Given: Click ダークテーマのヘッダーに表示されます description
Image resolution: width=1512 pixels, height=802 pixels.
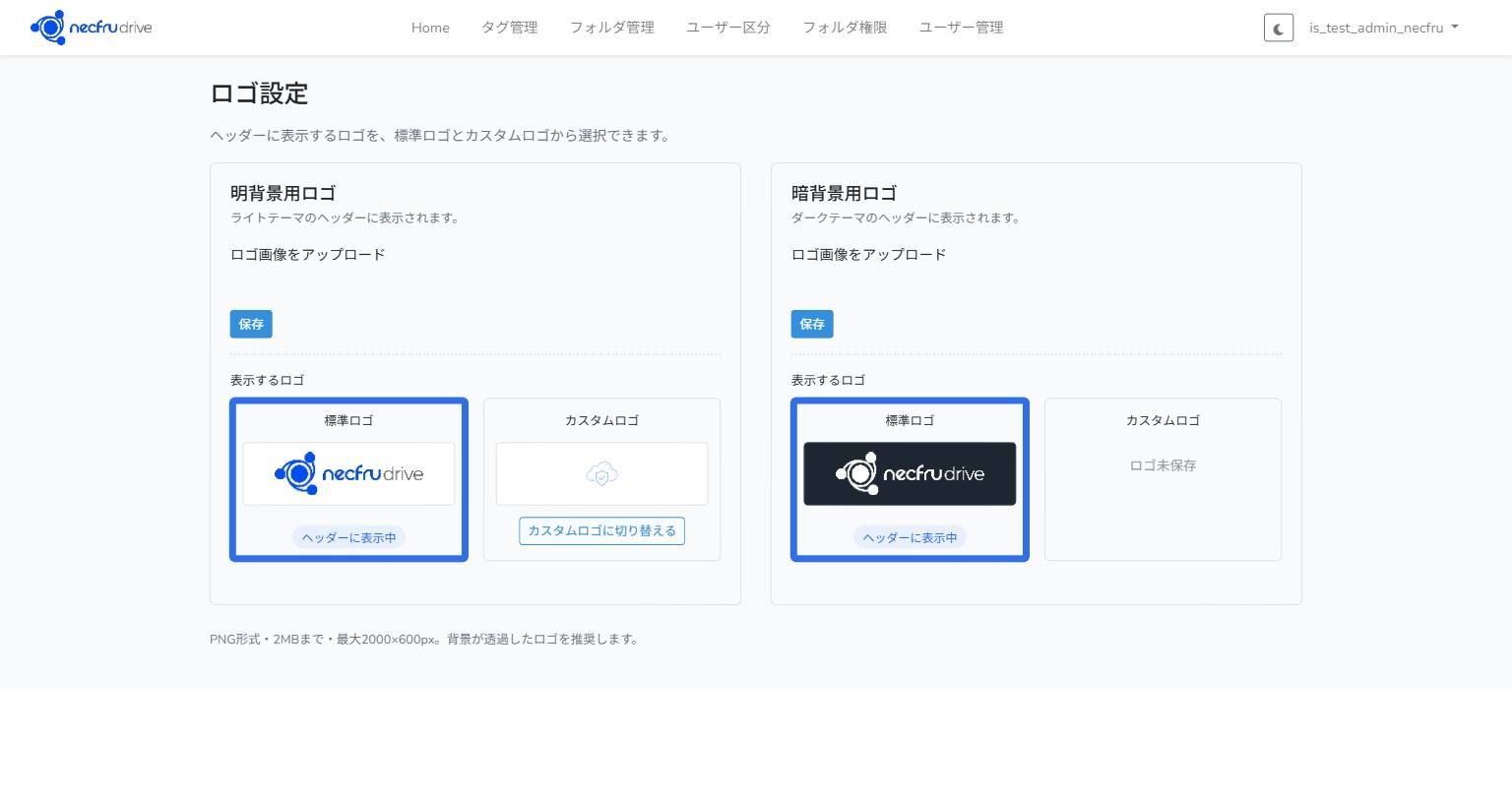Looking at the screenshot, I should [x=907, y=217].
